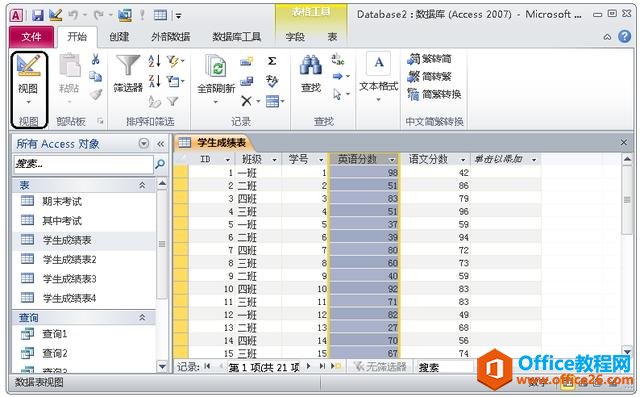The height and width of the screenshot is (397, 640).
Task: Collapse navigation pane with double chevron
Action: 160,144
